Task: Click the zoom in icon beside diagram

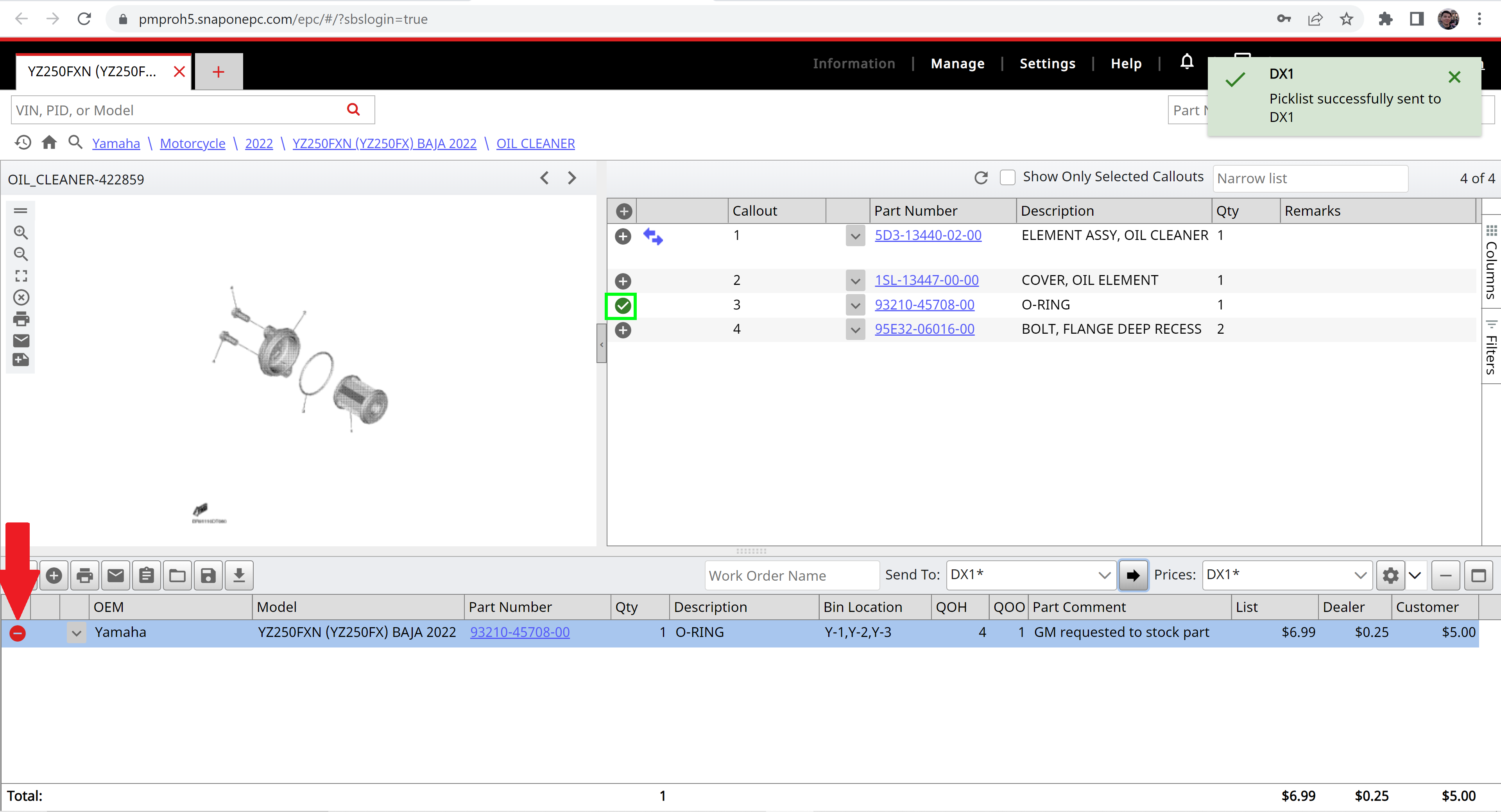Action: click(21, 233)
